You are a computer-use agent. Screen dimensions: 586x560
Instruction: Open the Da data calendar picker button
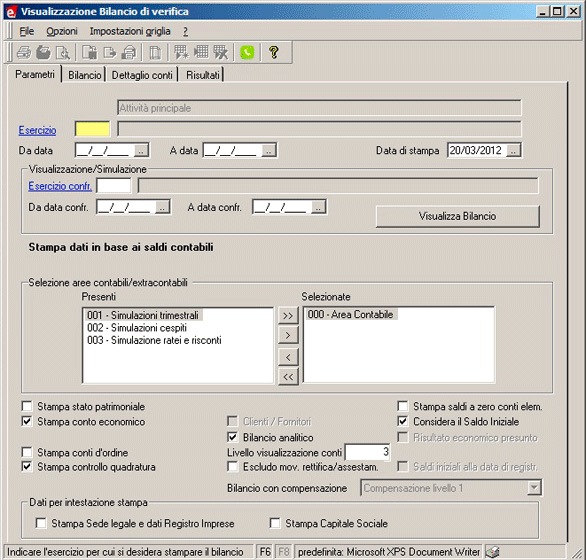click(x=141, y=151)
